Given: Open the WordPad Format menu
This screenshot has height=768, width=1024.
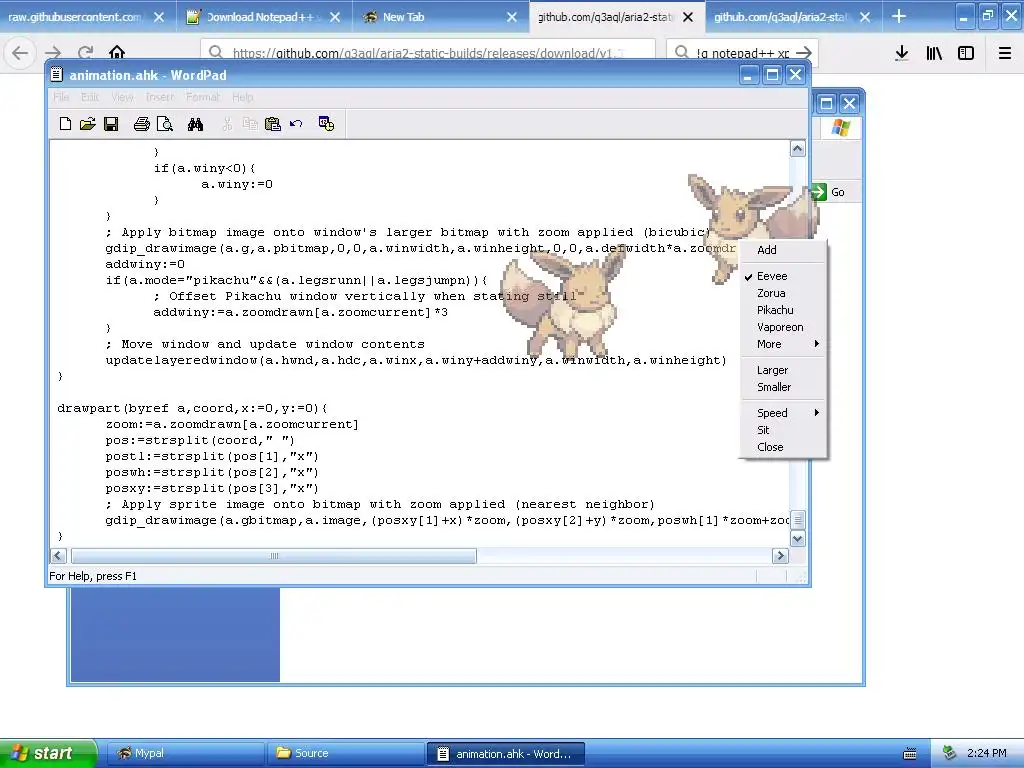Looking at the screenshot, I should (x=203, y=97).
